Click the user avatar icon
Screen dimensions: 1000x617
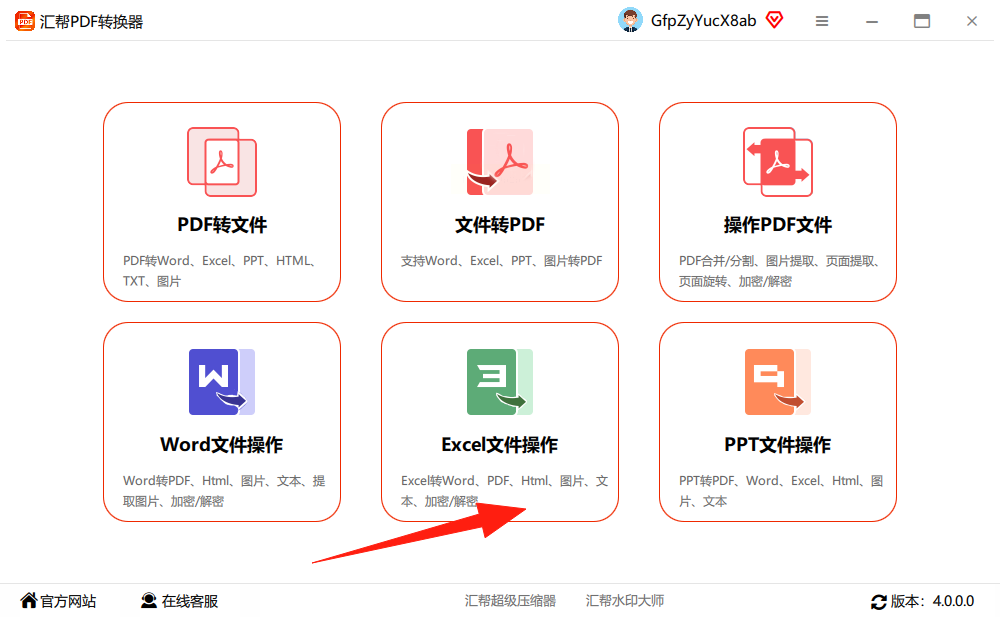(x=630, y=20)
